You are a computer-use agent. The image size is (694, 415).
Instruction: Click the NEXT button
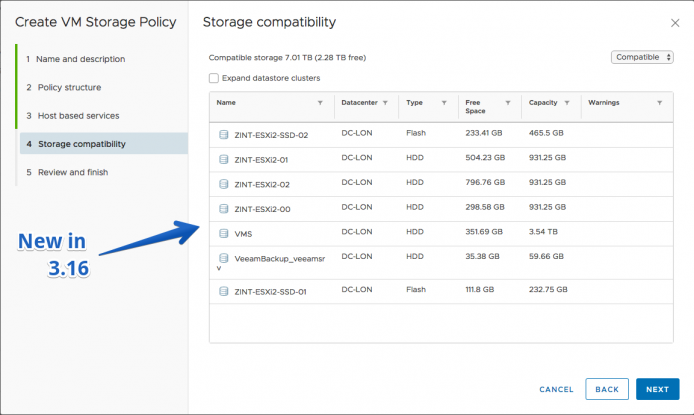click(x=657, y=389)
